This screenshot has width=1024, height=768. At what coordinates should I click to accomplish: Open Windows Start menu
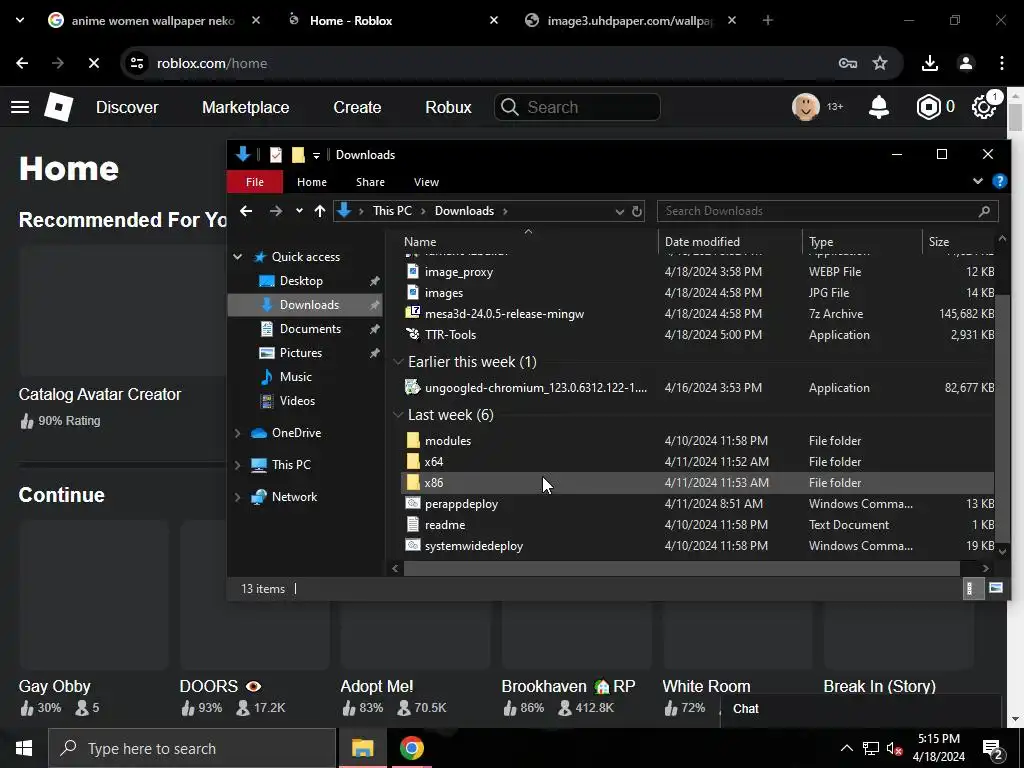point(24,748)
